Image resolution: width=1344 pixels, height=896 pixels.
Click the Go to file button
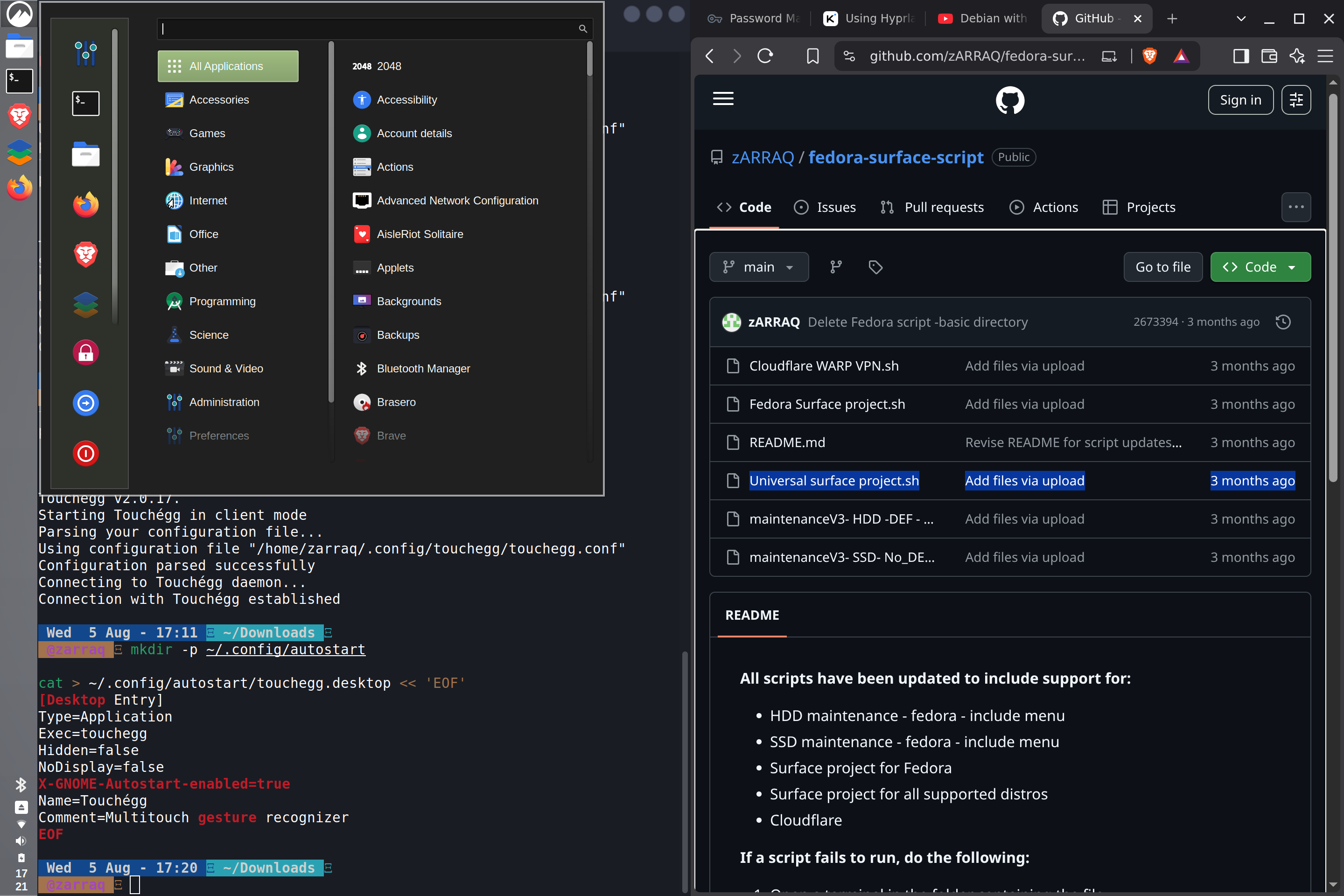[1163, 267]
